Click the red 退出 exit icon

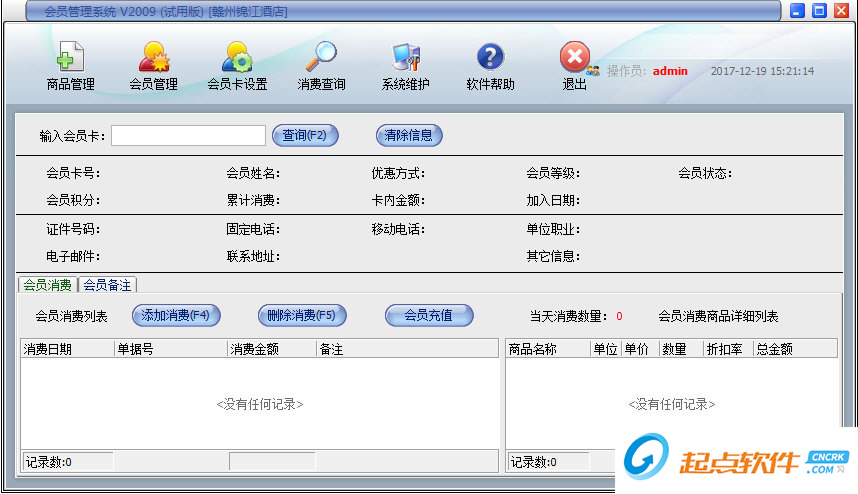(x=575, y=56)
